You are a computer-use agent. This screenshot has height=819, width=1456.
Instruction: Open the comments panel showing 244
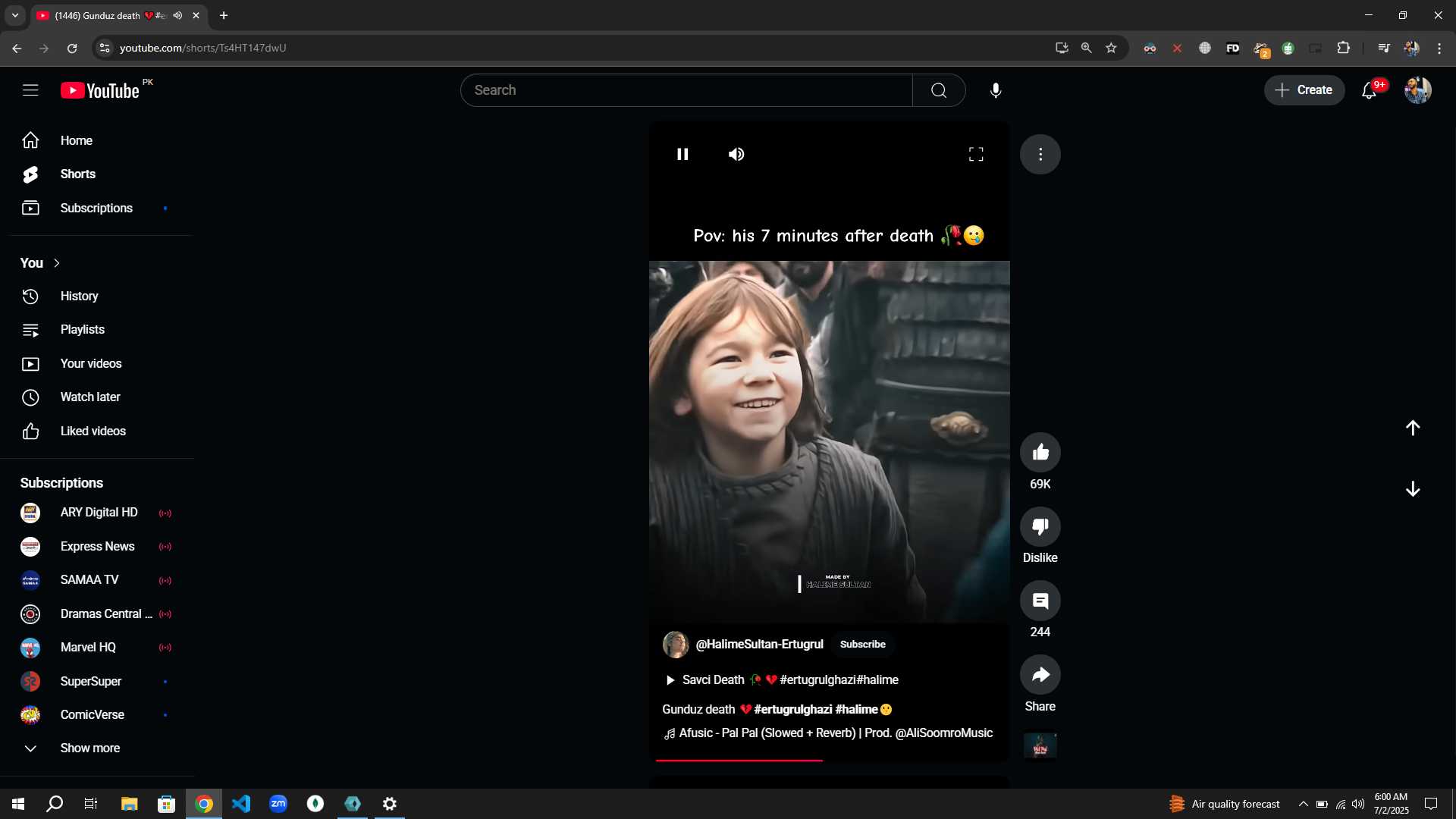(1040, 601)
